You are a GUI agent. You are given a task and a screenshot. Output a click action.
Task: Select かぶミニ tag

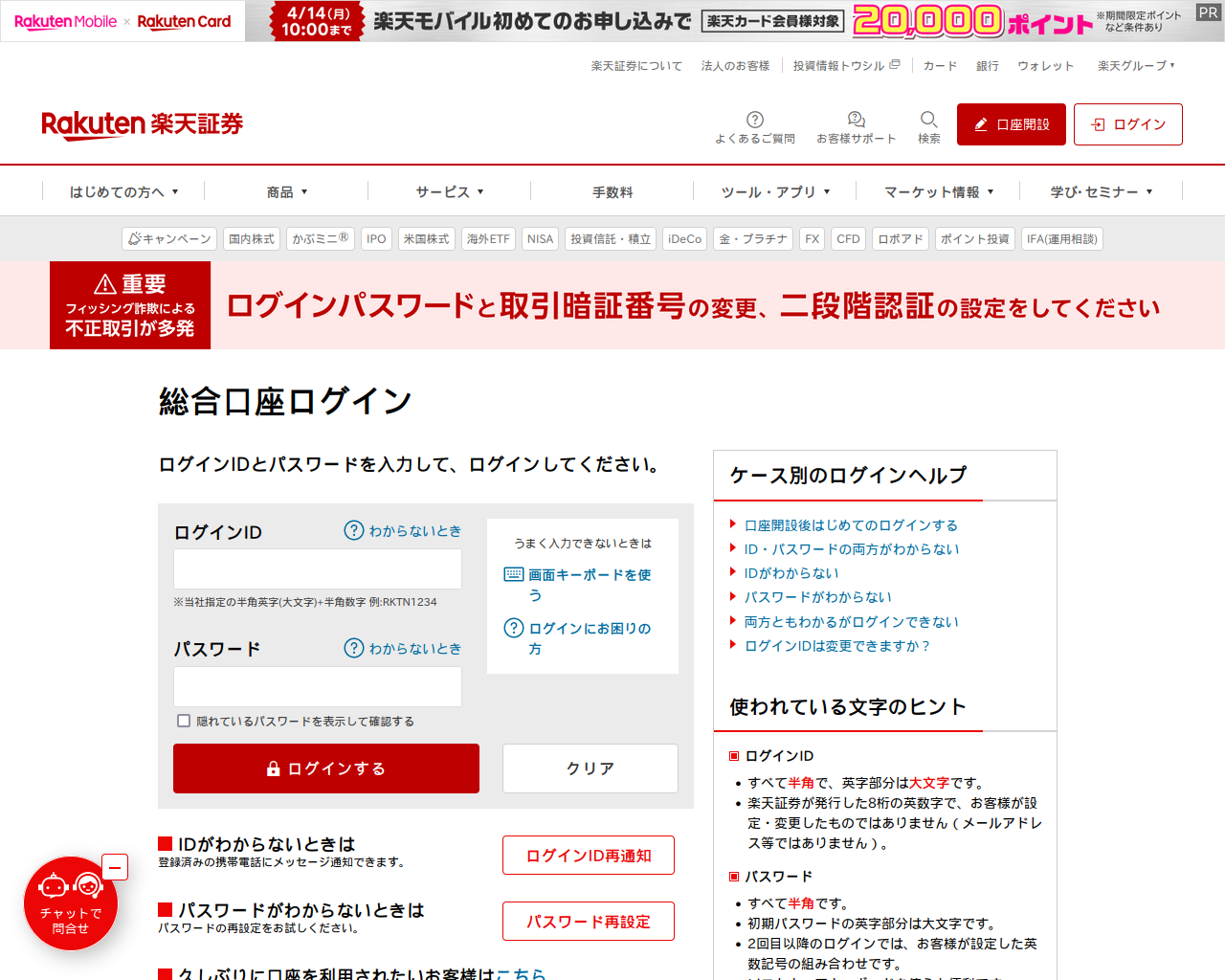tap(321, 239)
